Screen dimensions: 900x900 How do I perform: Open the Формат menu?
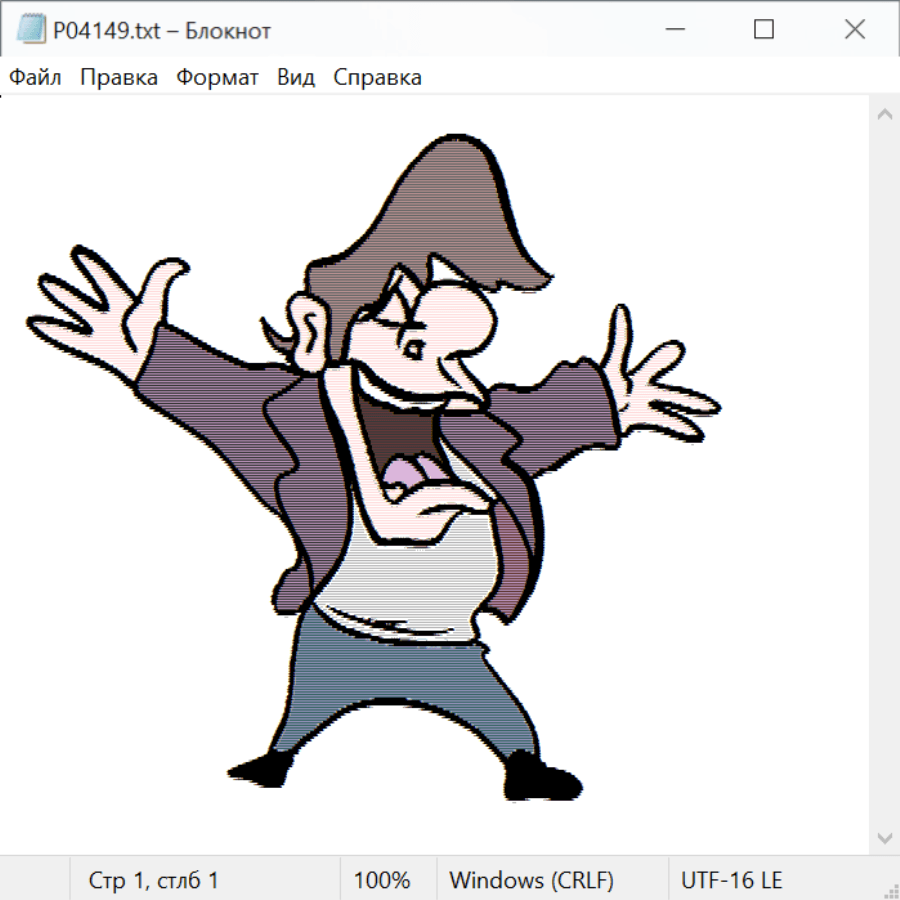[x=217, y=78]
